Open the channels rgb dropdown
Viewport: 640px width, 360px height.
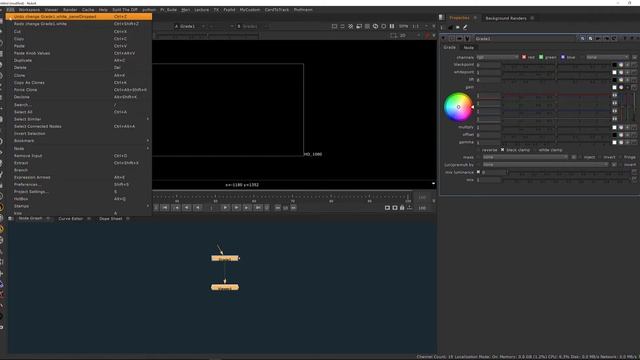[498, 58]
